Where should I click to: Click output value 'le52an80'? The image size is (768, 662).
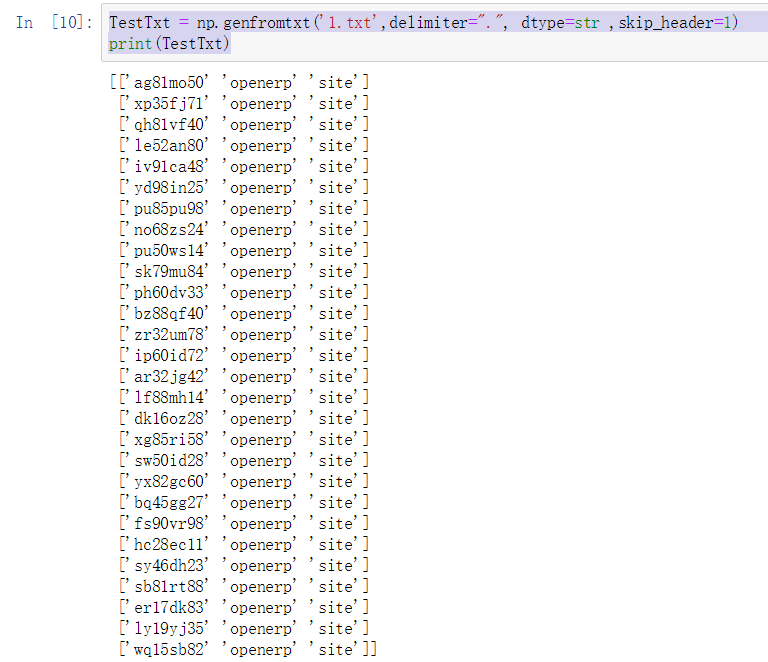tap(169, 145)
